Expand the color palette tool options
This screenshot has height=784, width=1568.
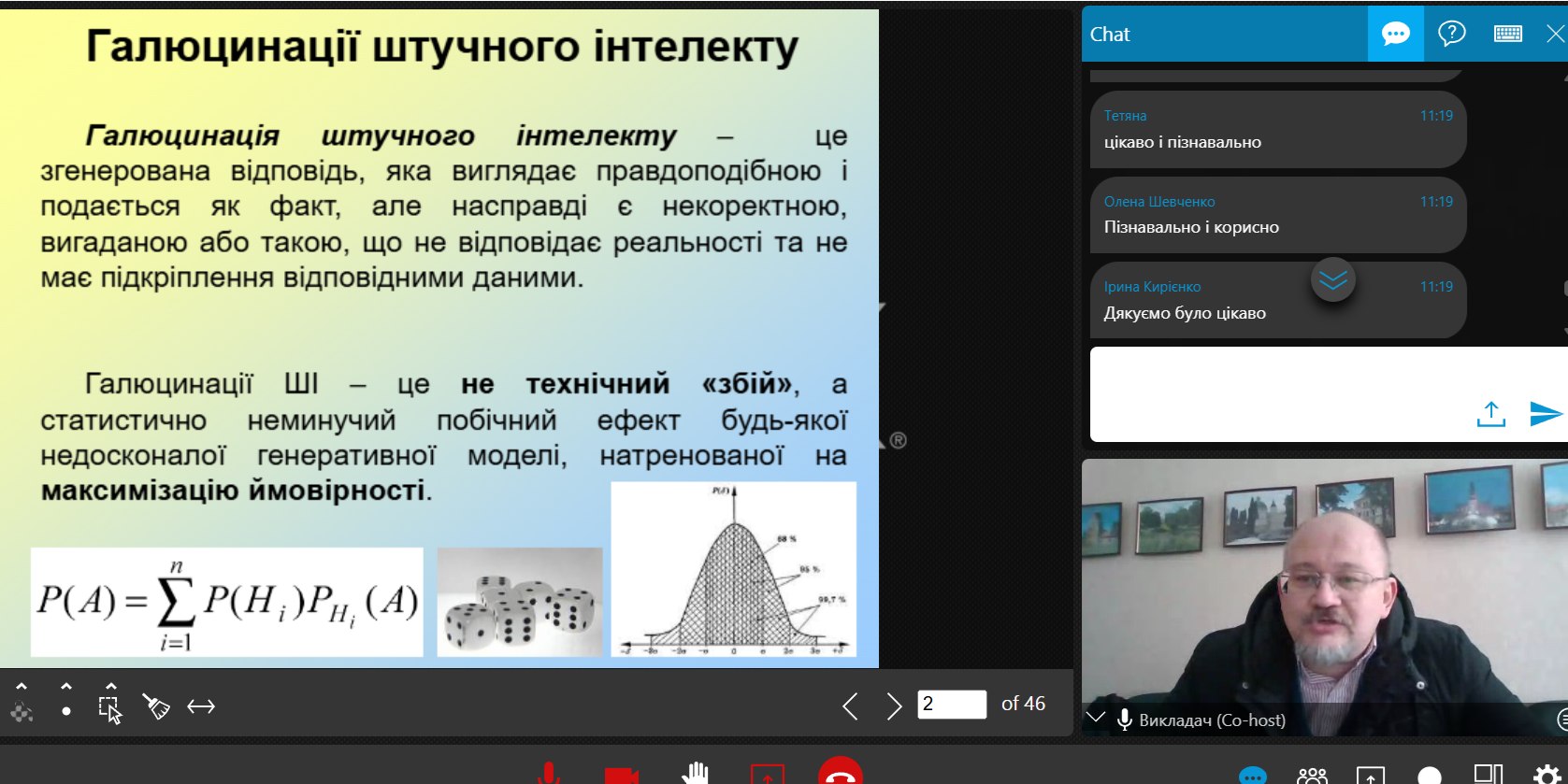coord(22,687)
